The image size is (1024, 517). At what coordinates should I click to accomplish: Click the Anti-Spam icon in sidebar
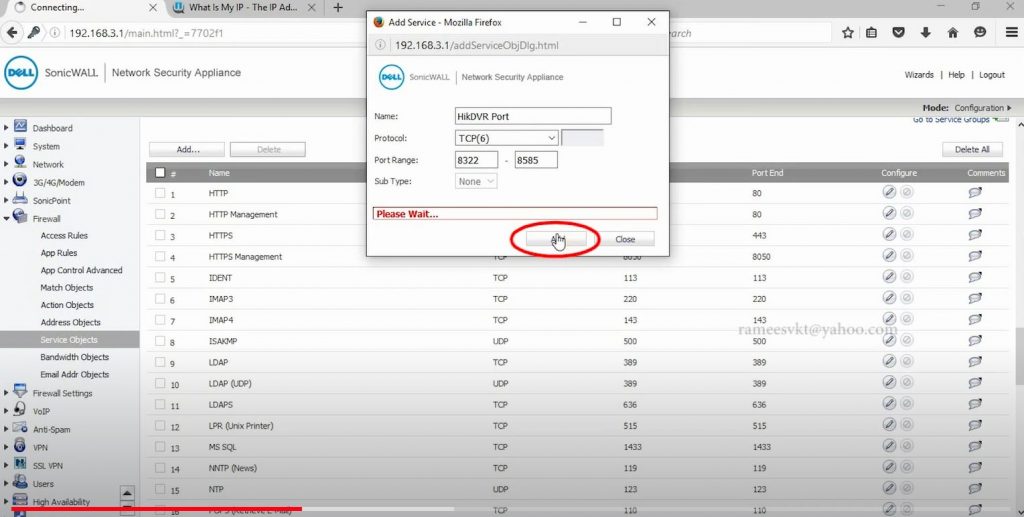tap(20, 428)
